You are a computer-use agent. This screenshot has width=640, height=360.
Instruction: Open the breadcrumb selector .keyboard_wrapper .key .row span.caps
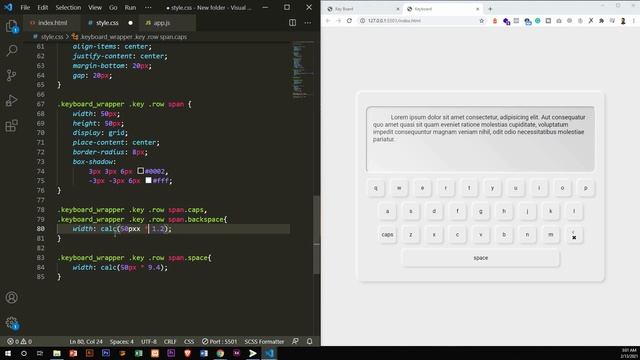point(133,37)
